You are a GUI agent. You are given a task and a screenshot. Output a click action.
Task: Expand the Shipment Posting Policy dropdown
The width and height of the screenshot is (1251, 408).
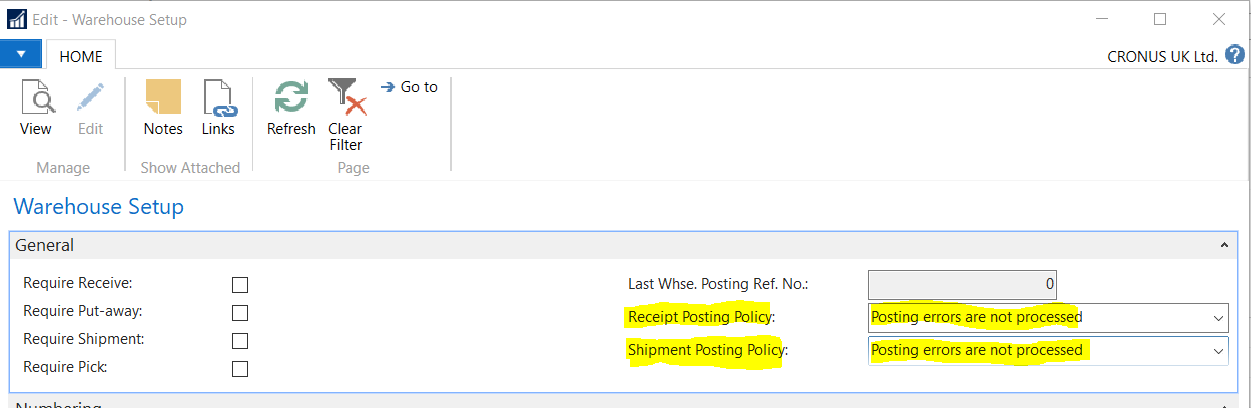click(1218, 351)
